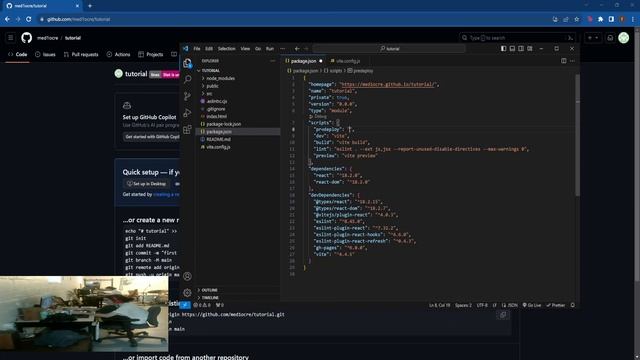The height and width of the screenshot is (360, 640).
Task: Click Go Live in the status bar
Action: coord(531,305)
